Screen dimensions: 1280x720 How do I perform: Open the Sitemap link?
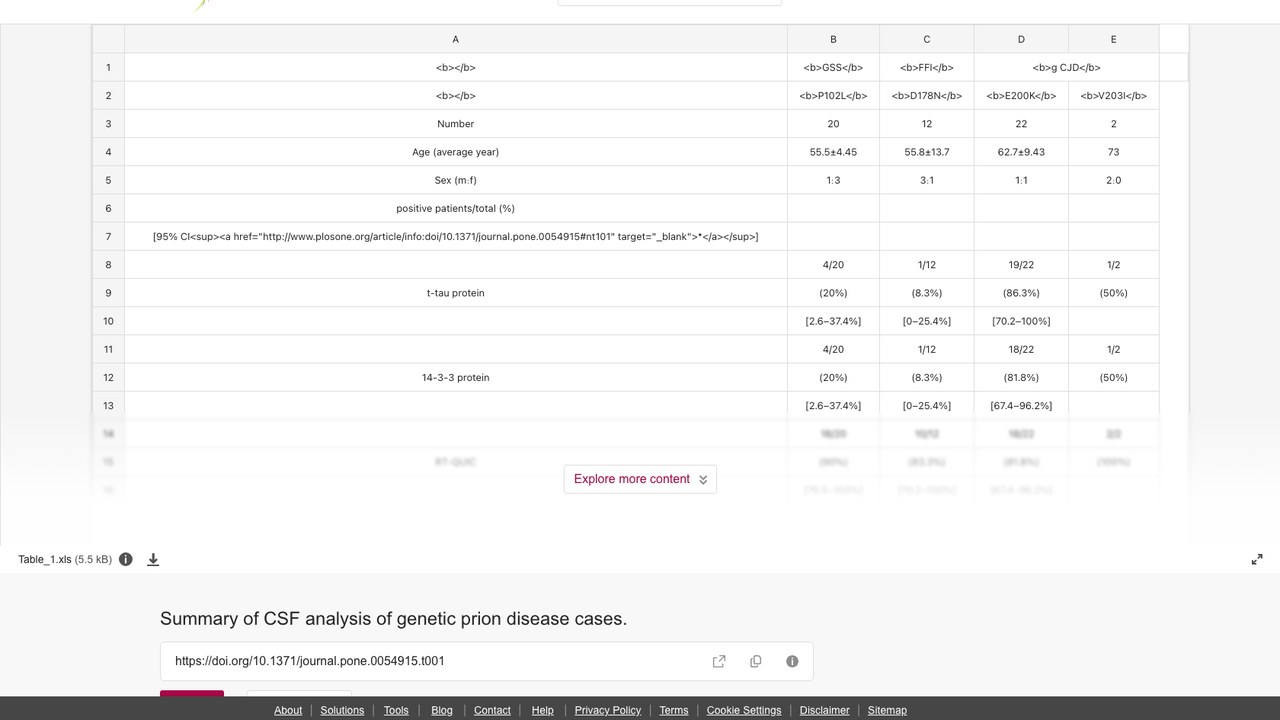pos(887,710)
